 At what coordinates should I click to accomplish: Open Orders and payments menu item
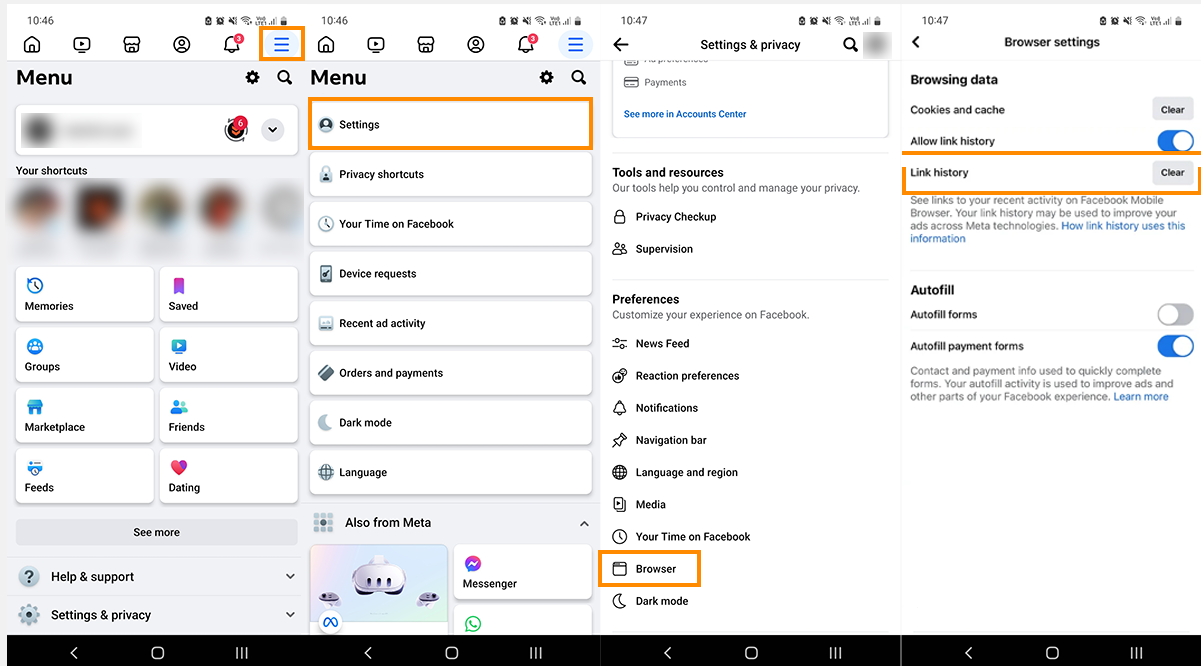tap(451, 373)
